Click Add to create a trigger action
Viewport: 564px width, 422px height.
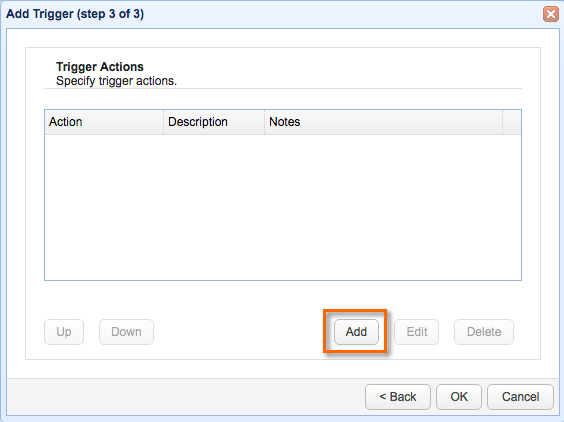click(356, 332)
